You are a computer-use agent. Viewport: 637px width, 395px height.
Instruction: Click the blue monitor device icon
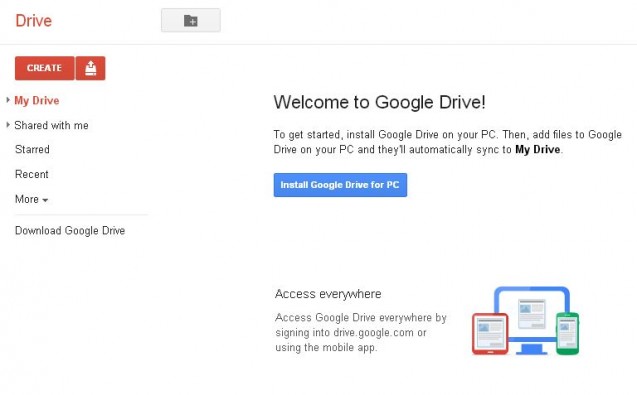click(532, 320)
